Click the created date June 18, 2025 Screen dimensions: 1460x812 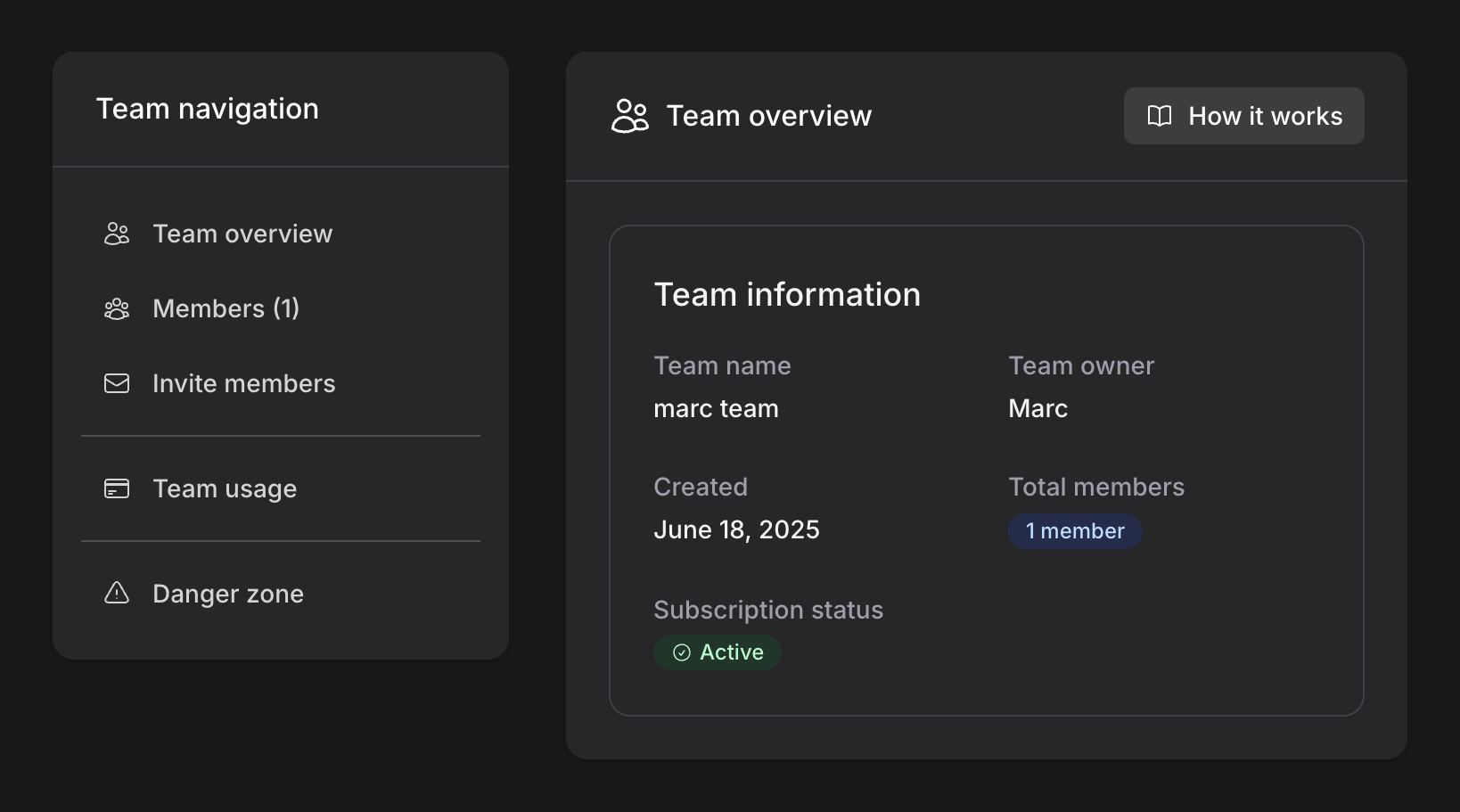pos(736,529)
